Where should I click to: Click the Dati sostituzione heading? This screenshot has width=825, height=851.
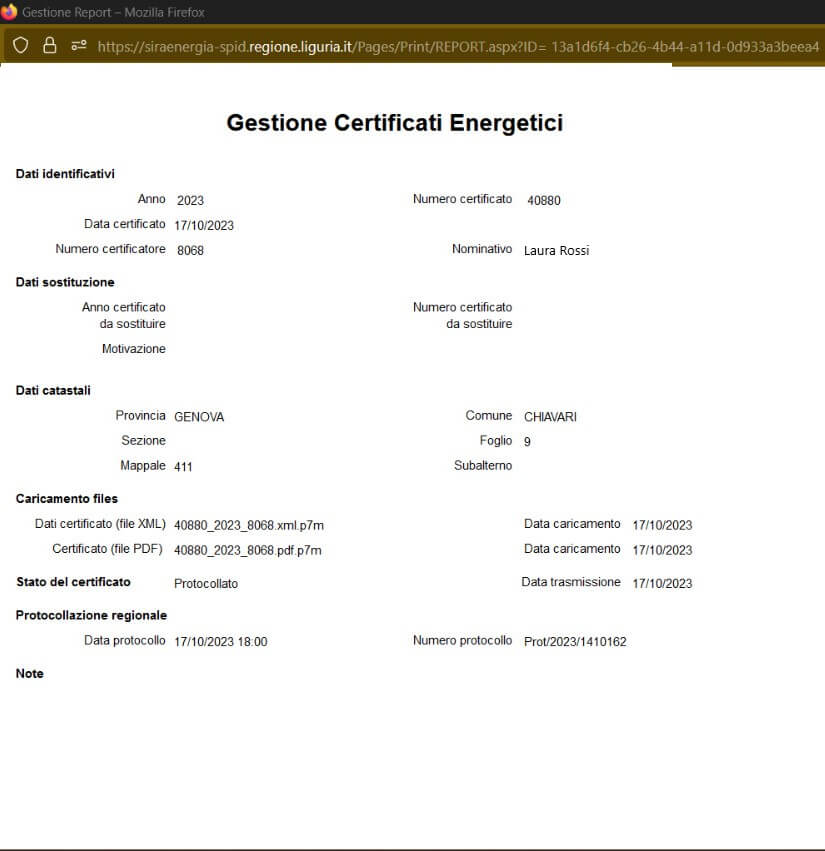pyautogui.click(x=65, y=282)
